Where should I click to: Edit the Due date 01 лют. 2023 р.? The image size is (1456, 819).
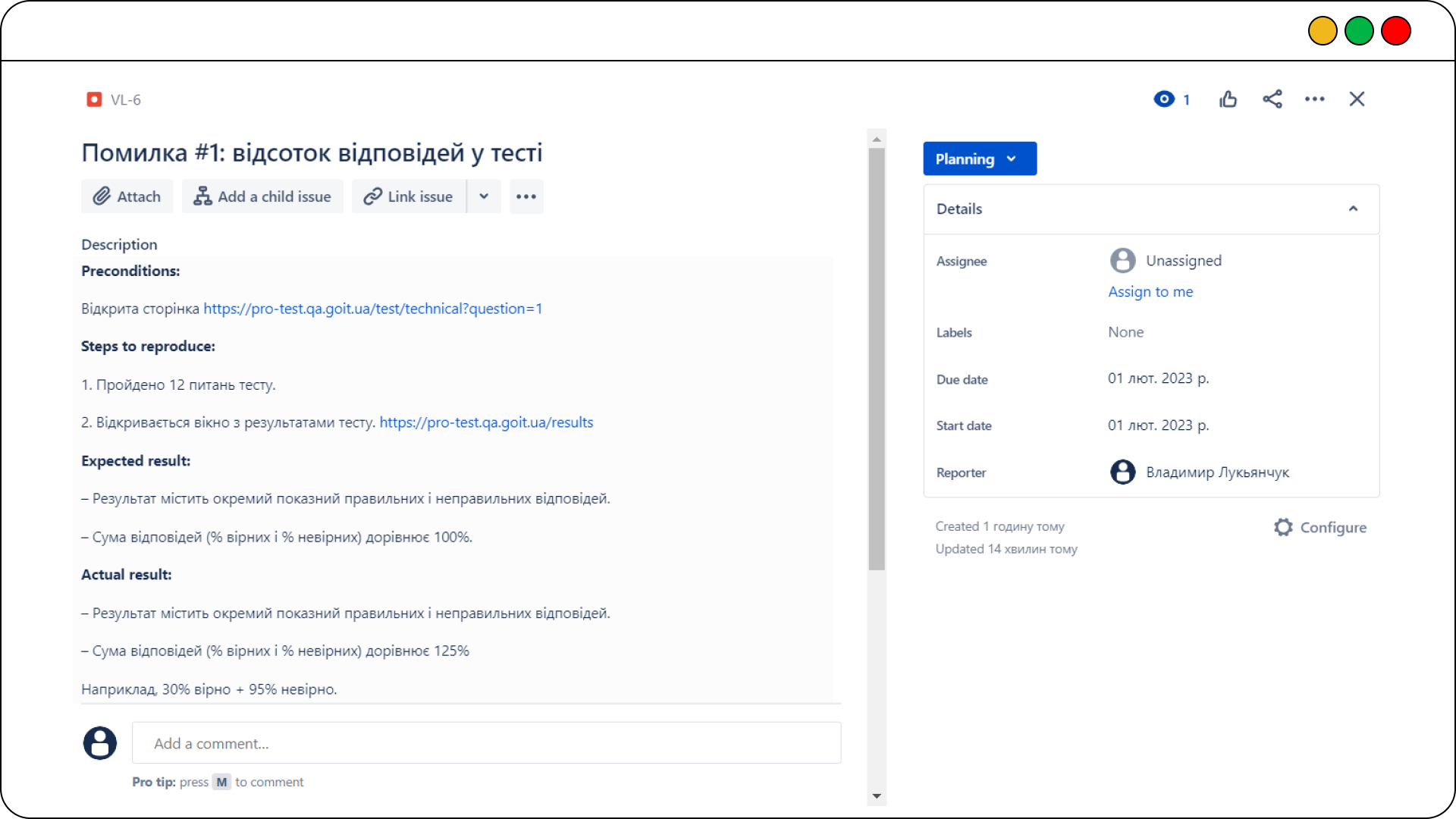pyautogui.click(x=1158, y=378)
